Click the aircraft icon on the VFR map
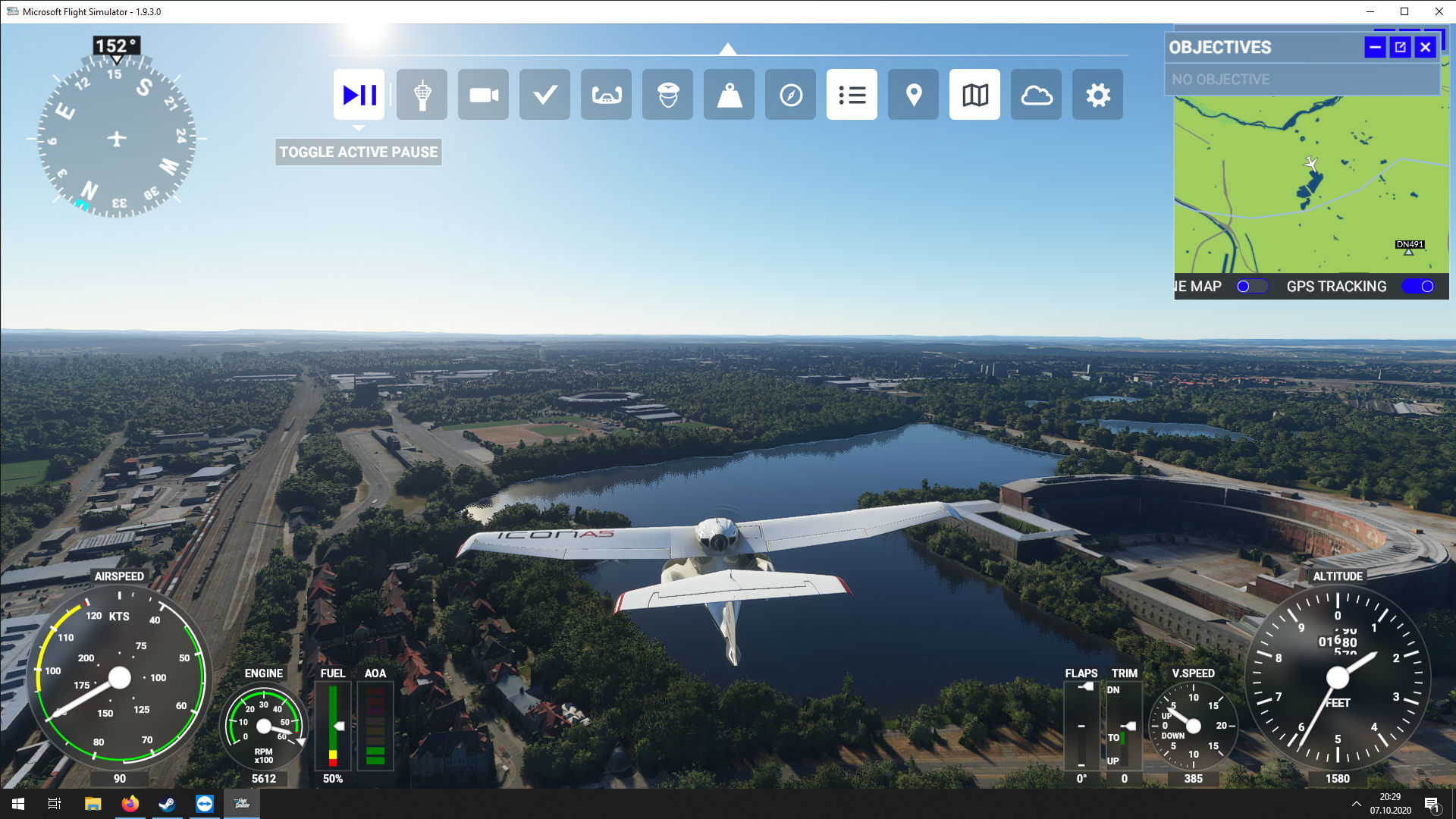 1310,163
